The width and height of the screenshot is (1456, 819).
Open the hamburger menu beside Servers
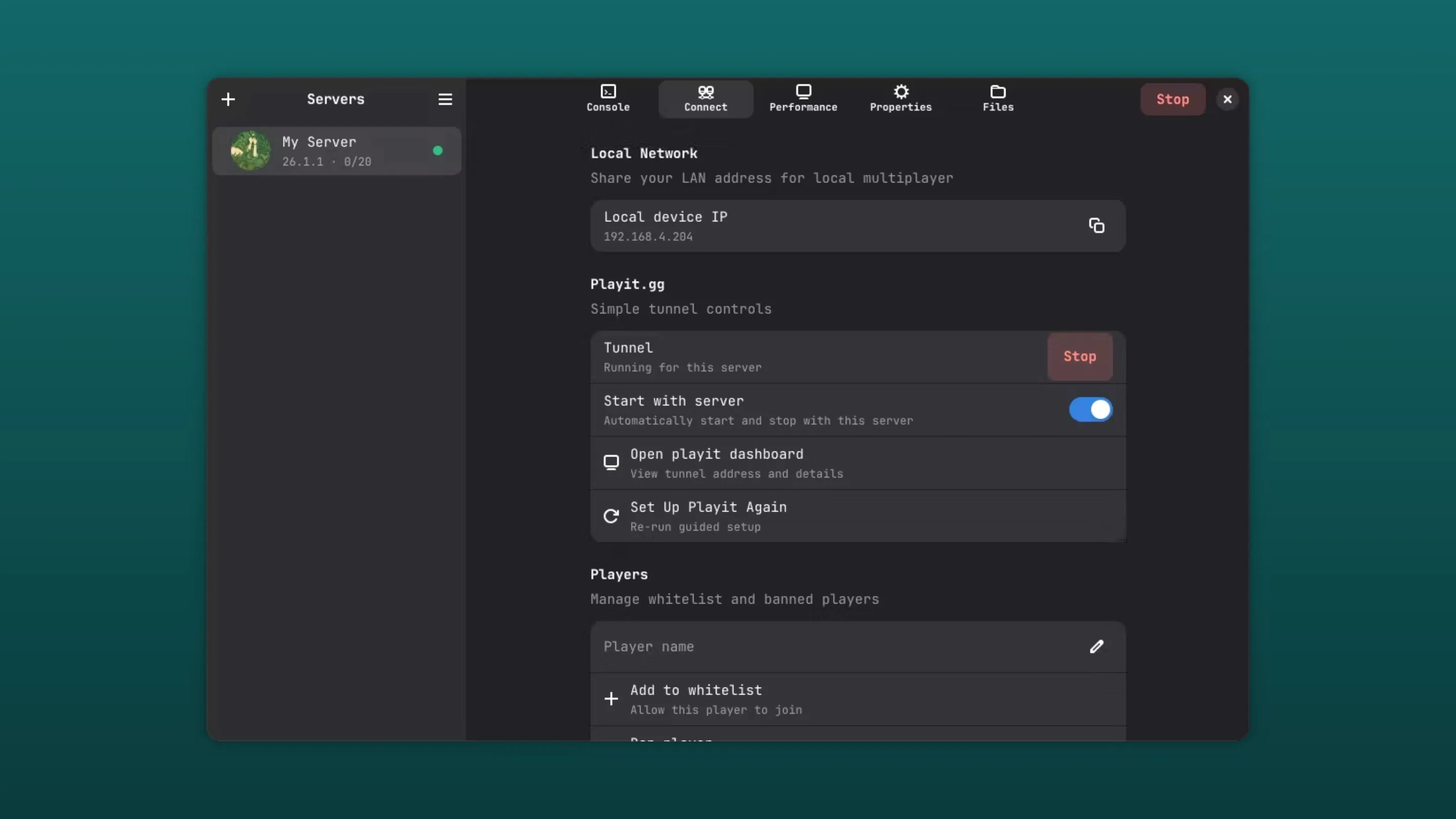coord(445,100)
